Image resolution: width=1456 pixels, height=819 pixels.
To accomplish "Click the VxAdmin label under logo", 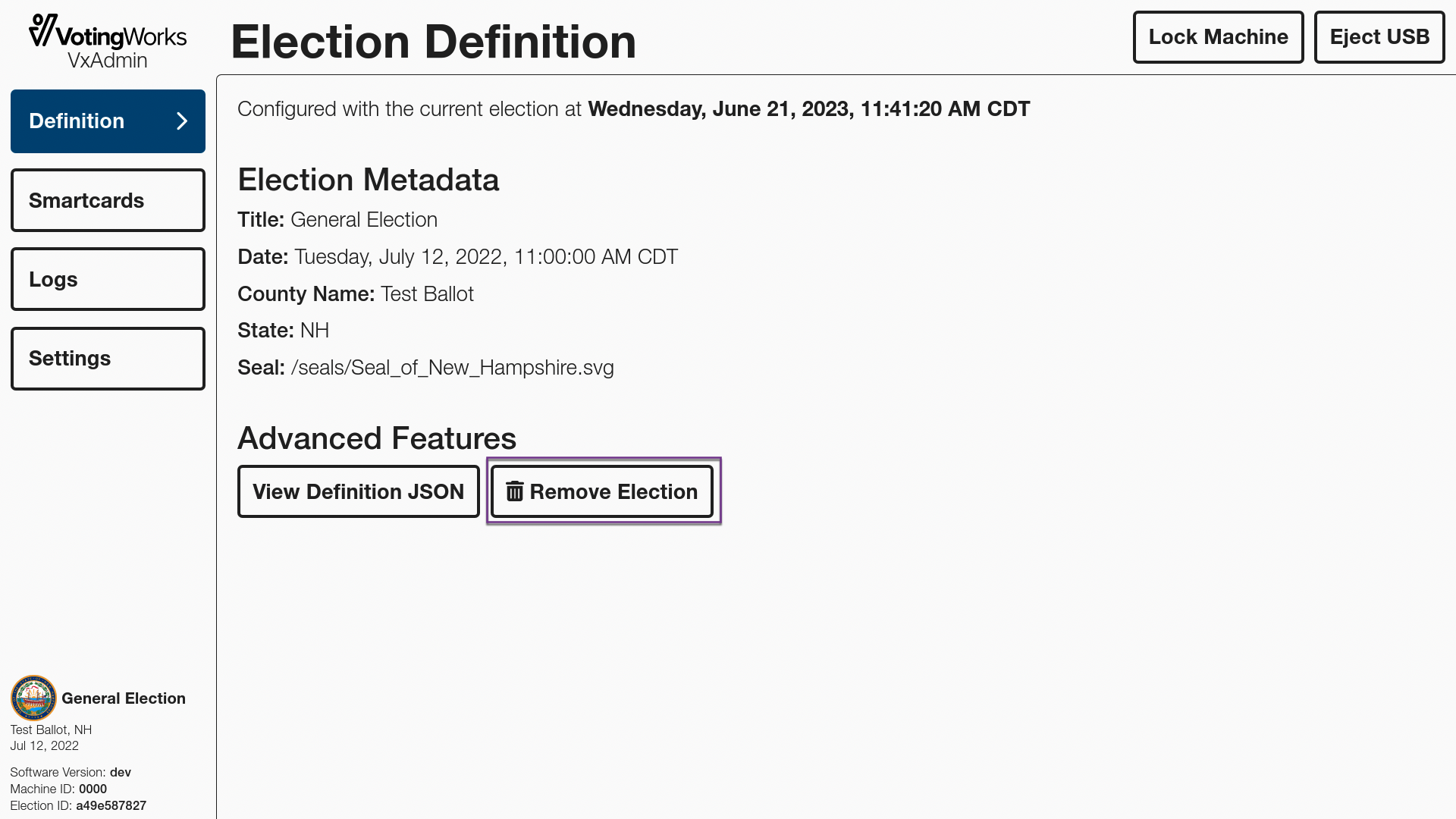I will pyautogui.click(x=108, y=61).
